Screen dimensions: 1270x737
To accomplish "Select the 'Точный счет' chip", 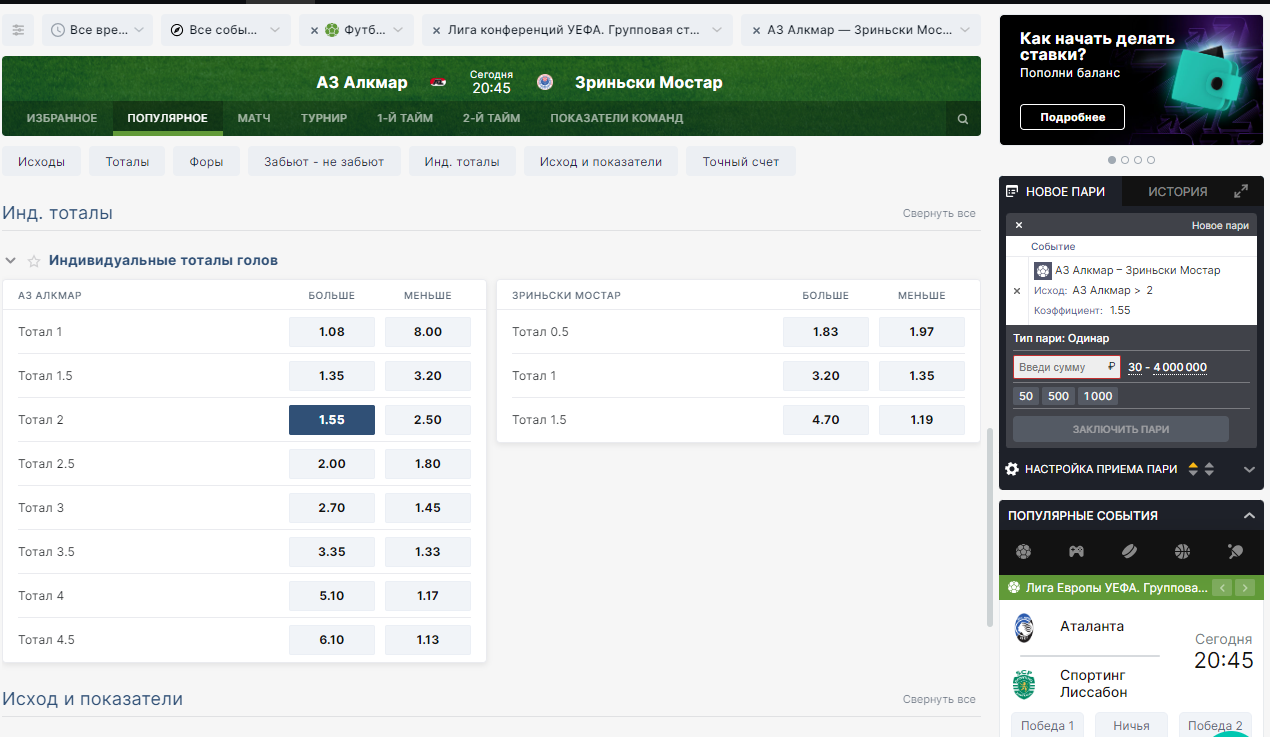I will 741,161.
